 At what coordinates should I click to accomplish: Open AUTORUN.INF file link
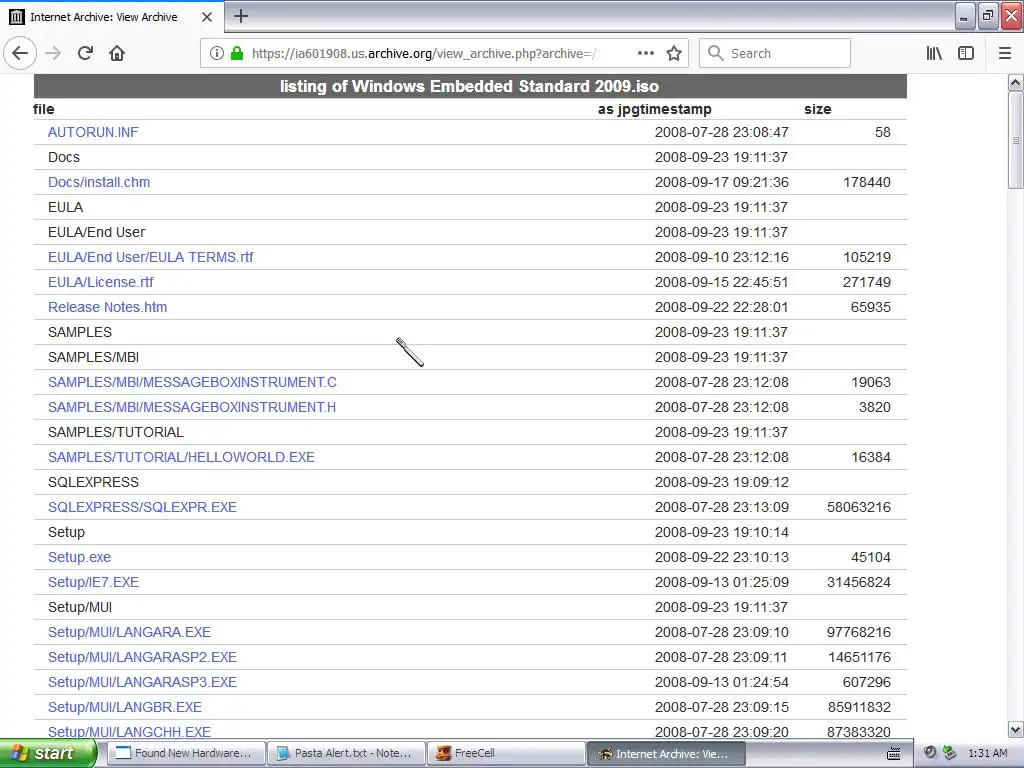click(93, 132)
